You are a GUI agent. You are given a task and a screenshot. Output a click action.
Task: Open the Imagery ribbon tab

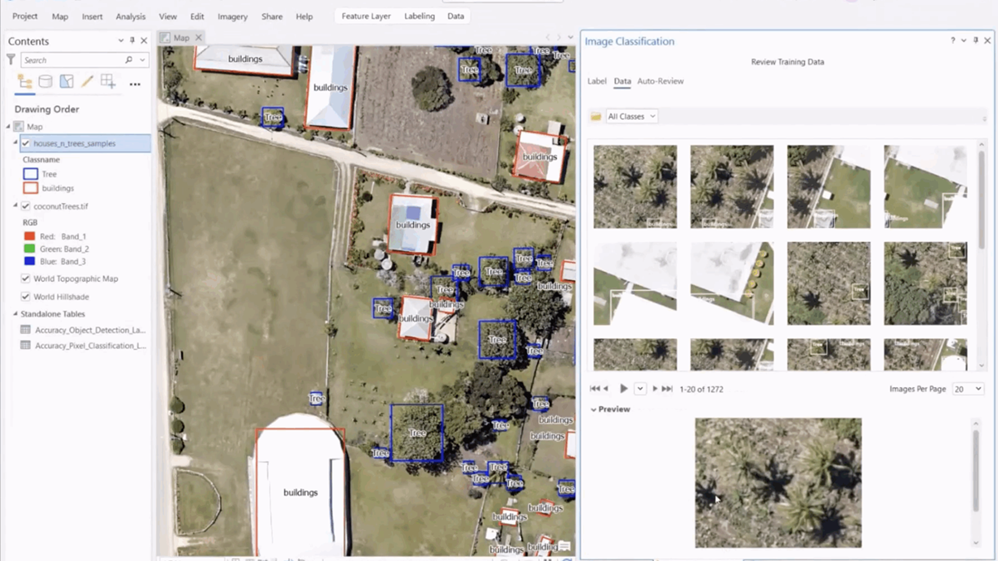click(x=232, y=17)
